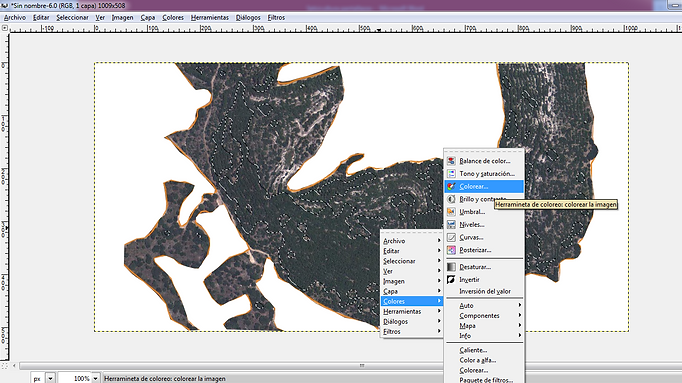
Task: Choose Caliente... in the submenu
Action: point(484,350)
